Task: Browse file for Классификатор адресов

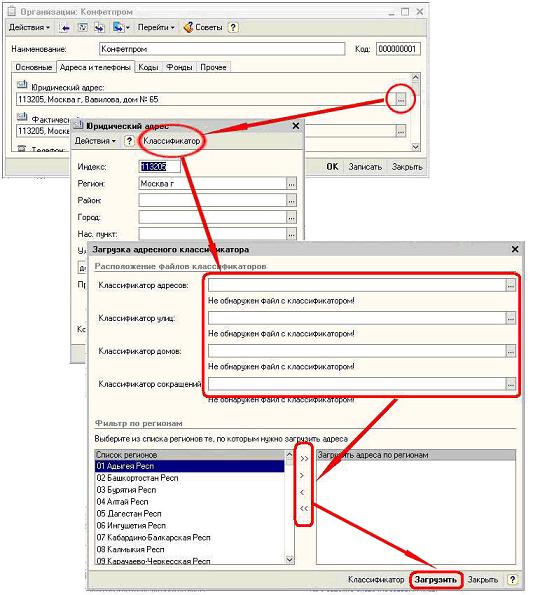Action: [x=511, y=285]
